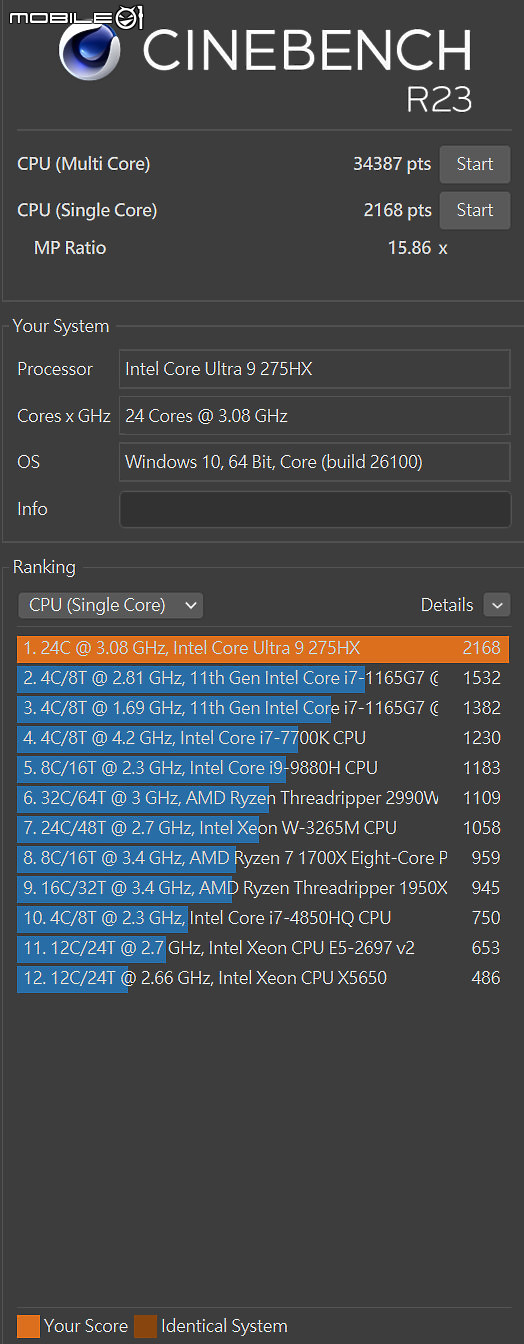Click the Details label in Ranking

(x=447, y=605)
